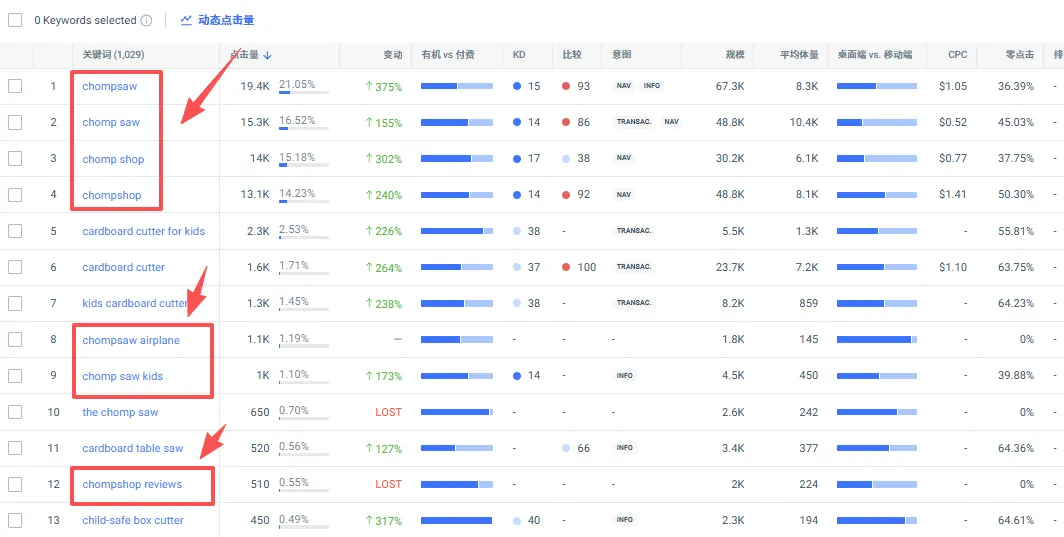Viewport: 1064px width, 537px height.
Task: Click KD value 40 in child-safe row
Action: 534,521
